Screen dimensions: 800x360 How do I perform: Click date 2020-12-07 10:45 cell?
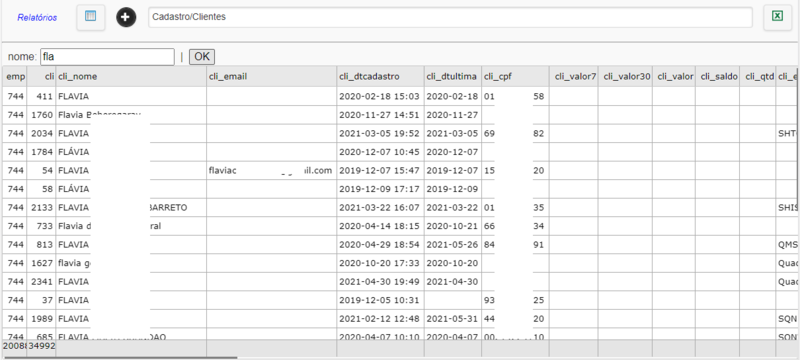380,152
